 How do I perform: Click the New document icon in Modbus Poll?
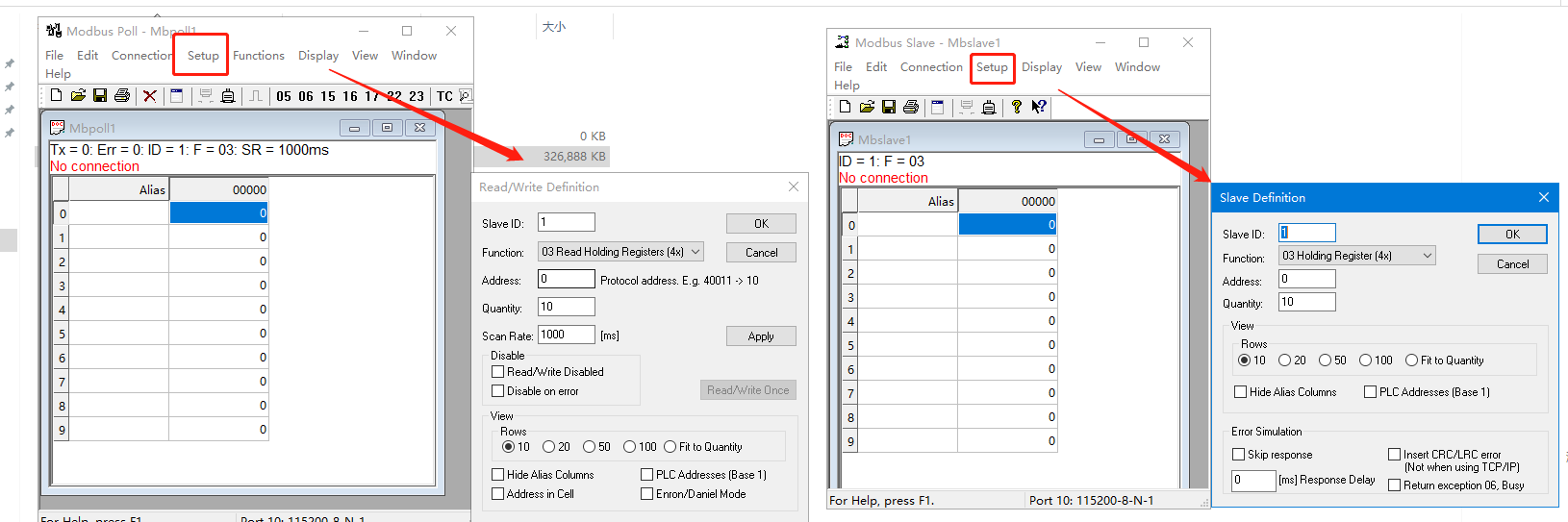(x=56, y=96)
